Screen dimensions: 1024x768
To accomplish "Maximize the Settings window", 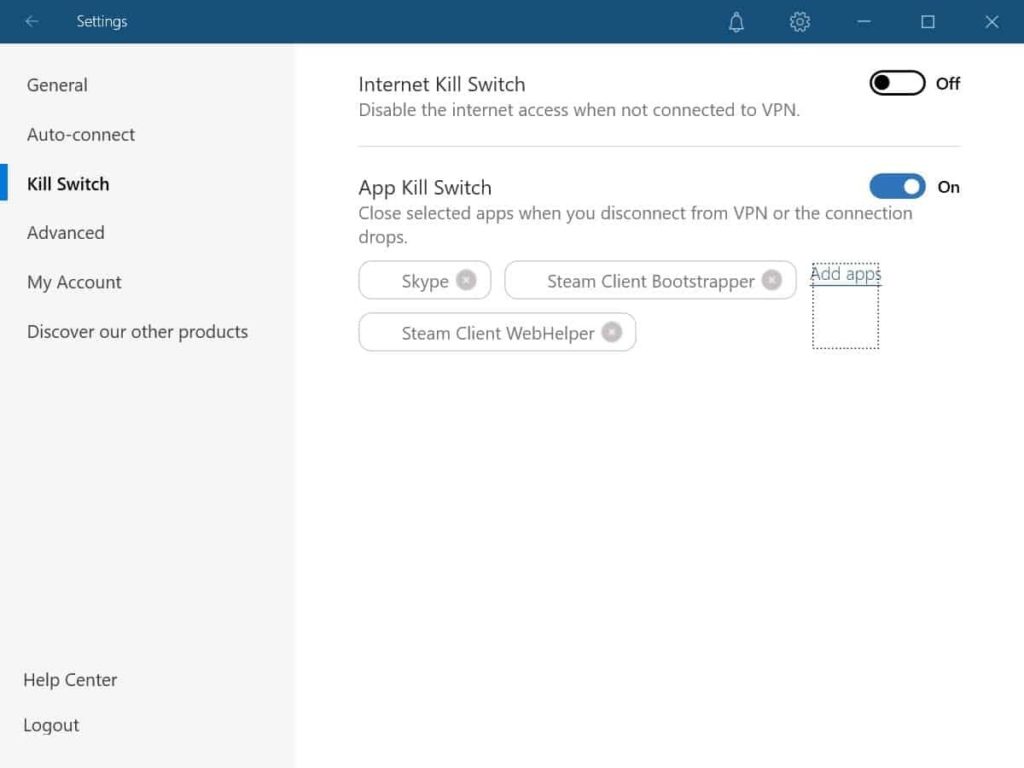I will click(x=927, y=22).
